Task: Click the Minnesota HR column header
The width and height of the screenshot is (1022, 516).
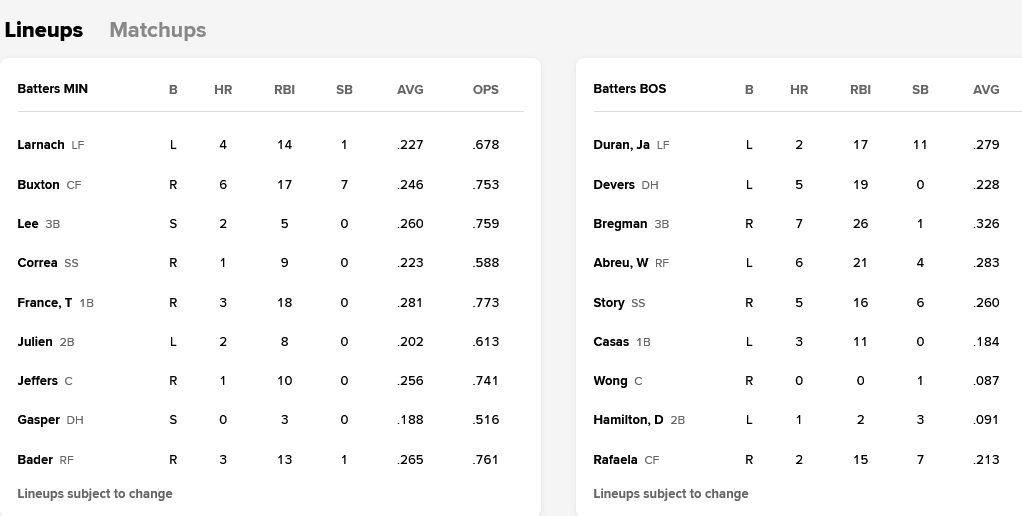Action: tap(223, 89)
